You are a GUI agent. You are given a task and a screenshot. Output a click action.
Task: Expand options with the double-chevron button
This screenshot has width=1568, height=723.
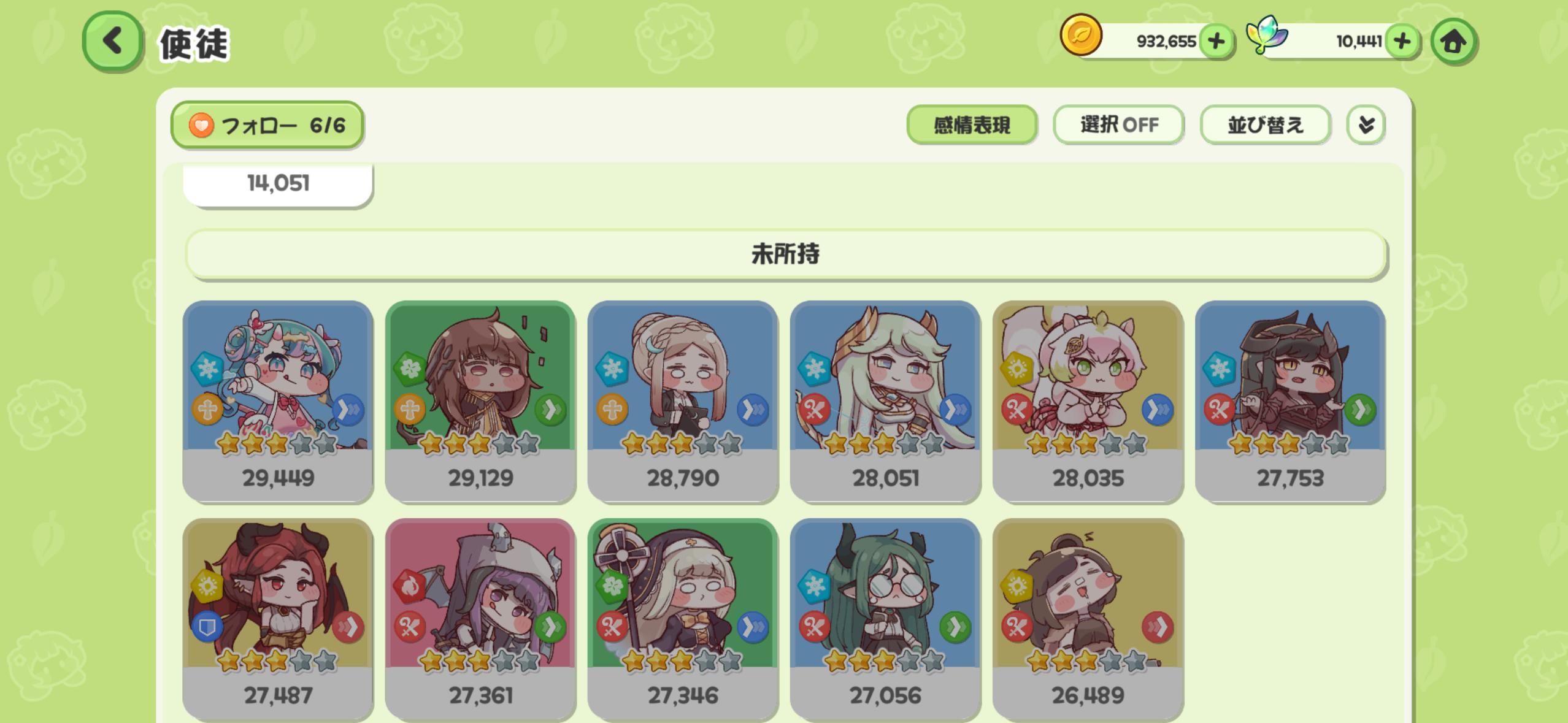tap(1366, 125)
